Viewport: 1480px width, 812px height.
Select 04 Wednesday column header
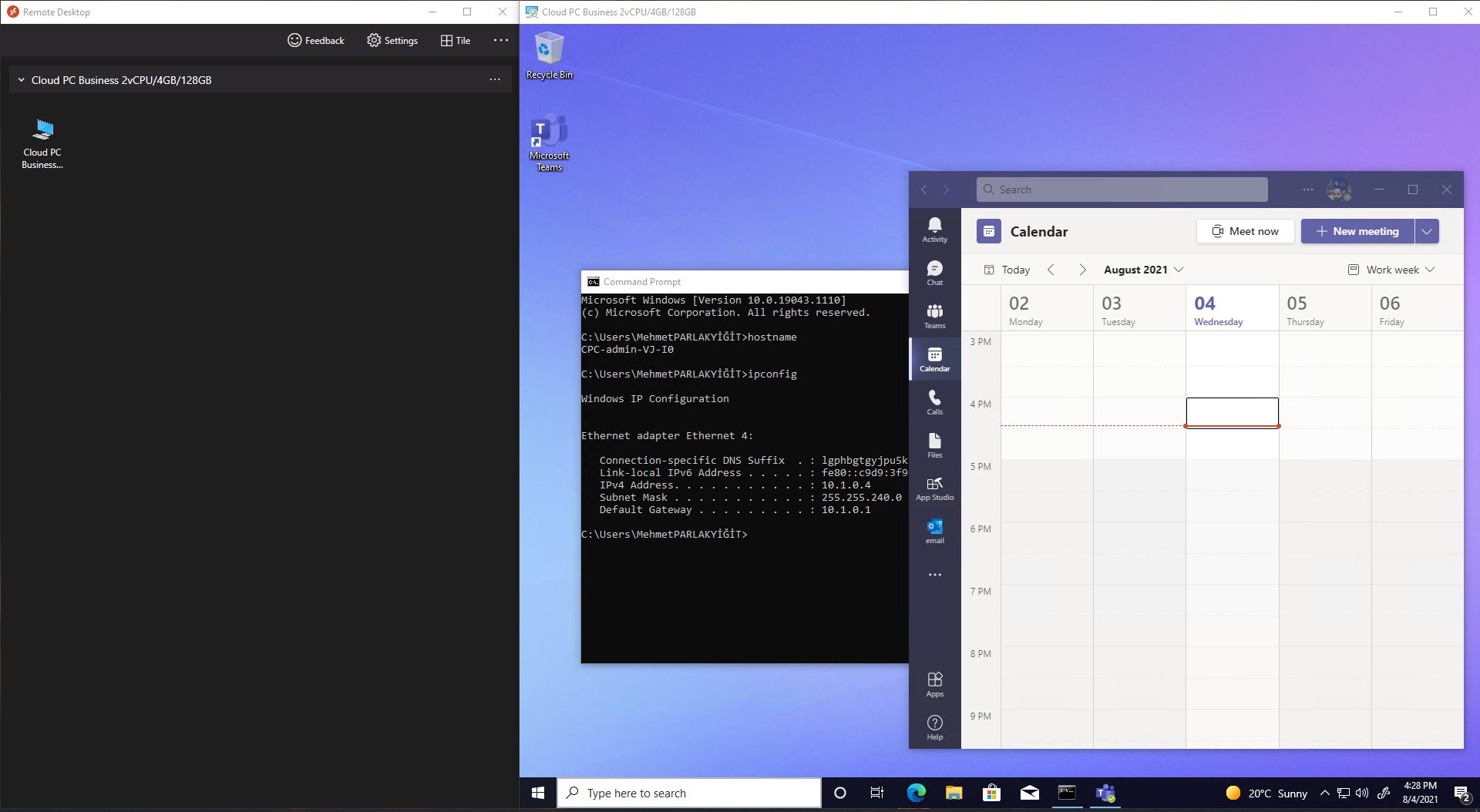pos(1232,310)
